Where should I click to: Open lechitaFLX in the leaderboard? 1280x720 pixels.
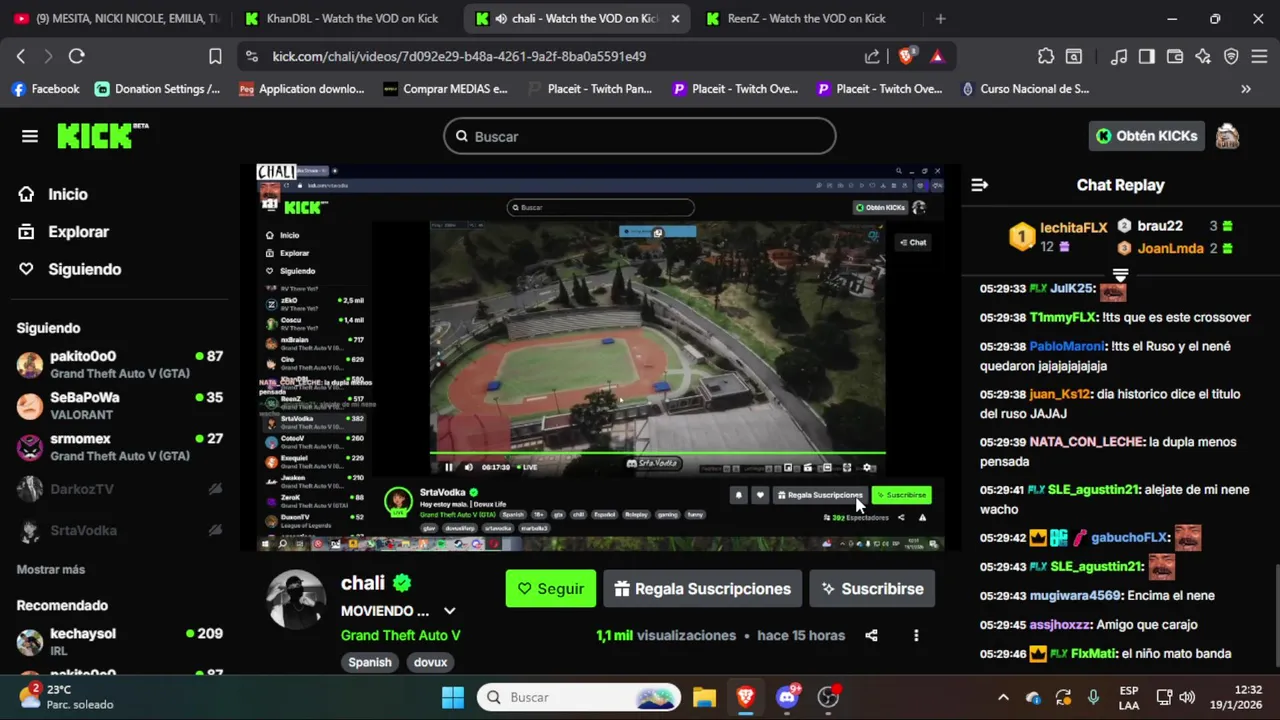[1073, 228]
